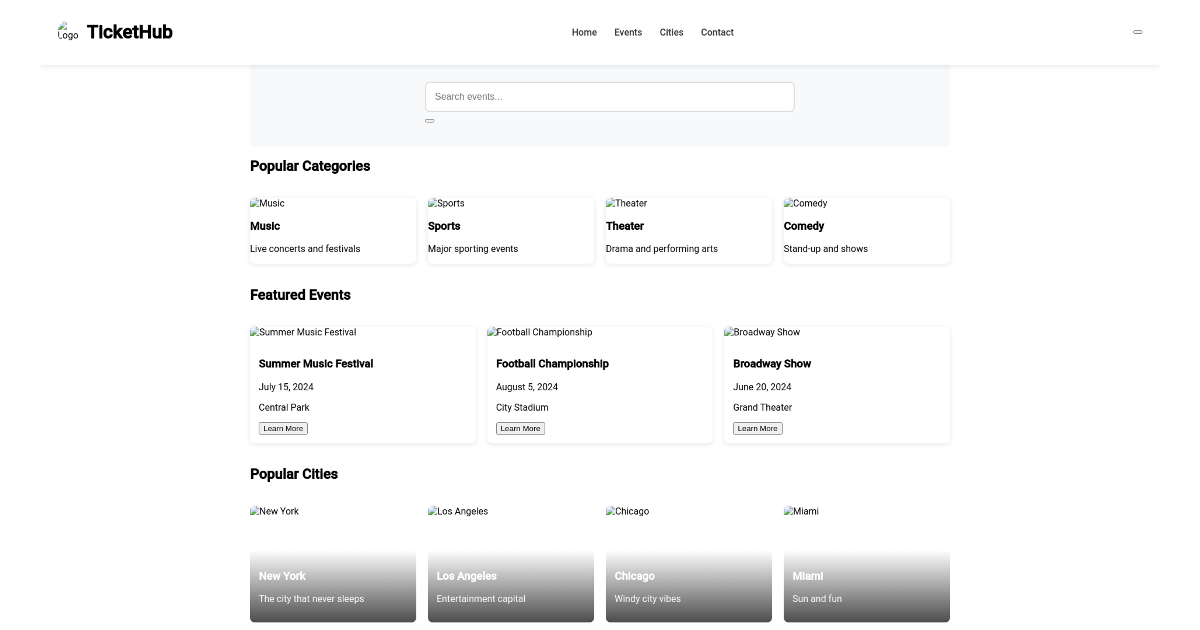Open the Comedy category title

[804, 226]
